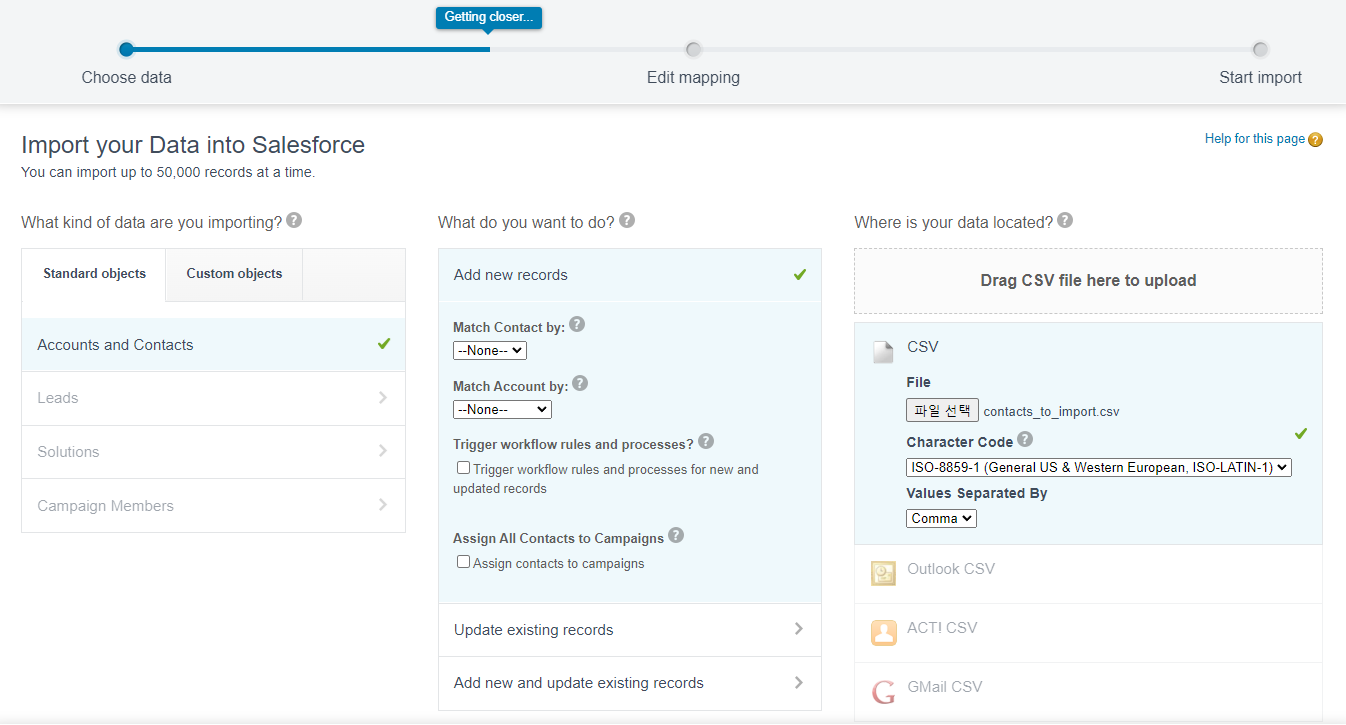Expand the Leads option chevron
Viewport: 1346px width, 725px height.
[383, 398]
